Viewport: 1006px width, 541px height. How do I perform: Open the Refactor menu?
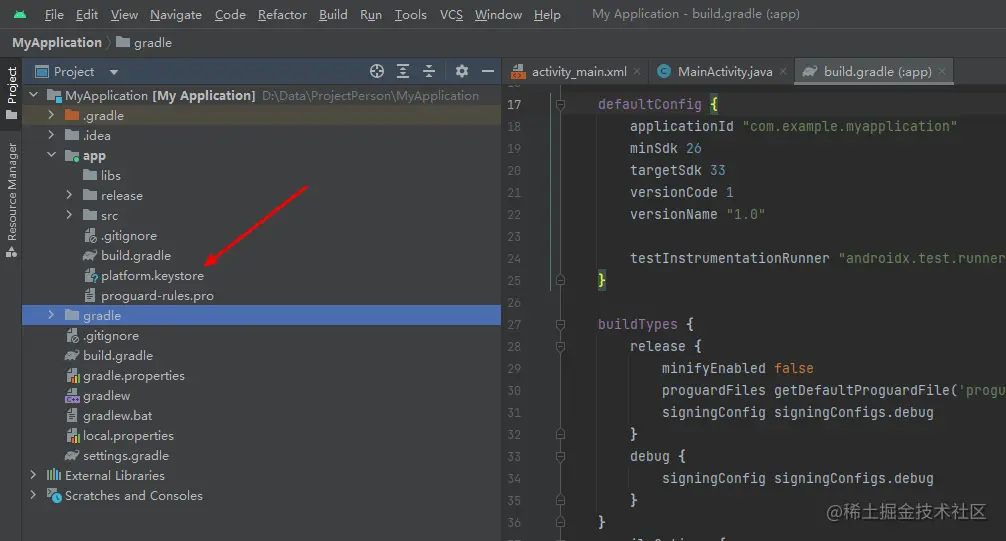[x=282, y=14]
